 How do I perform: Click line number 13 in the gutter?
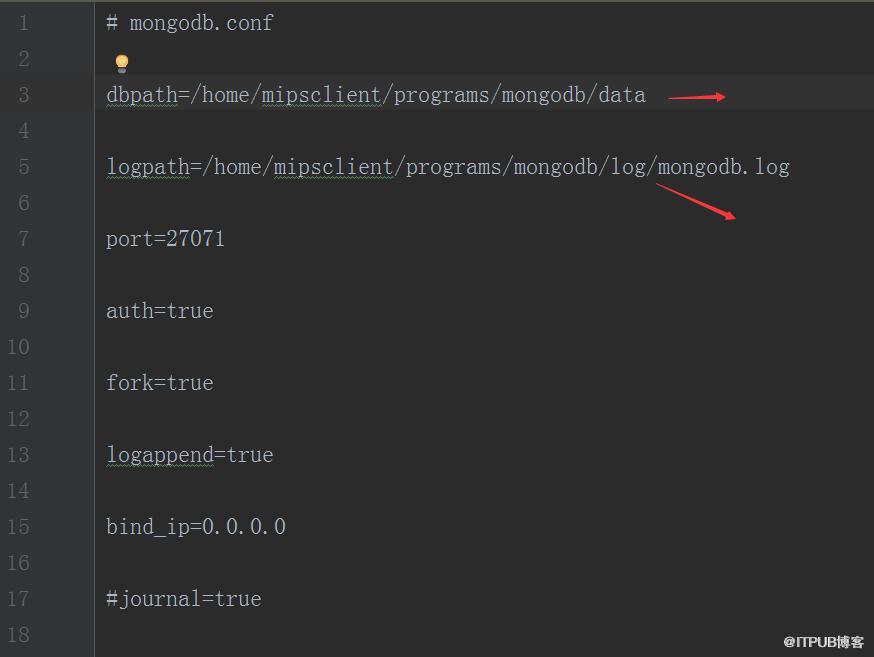coord(18,455)
